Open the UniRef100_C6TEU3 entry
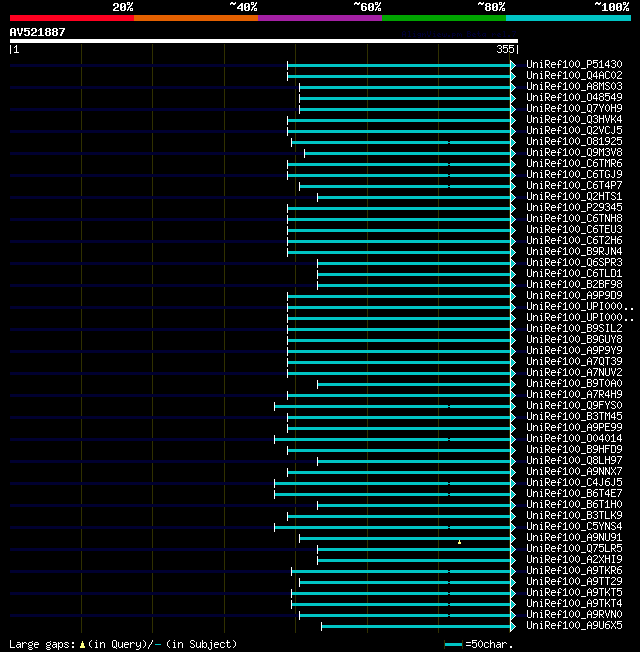The width and height of the screenshot is (640, 652). point(574,230)
